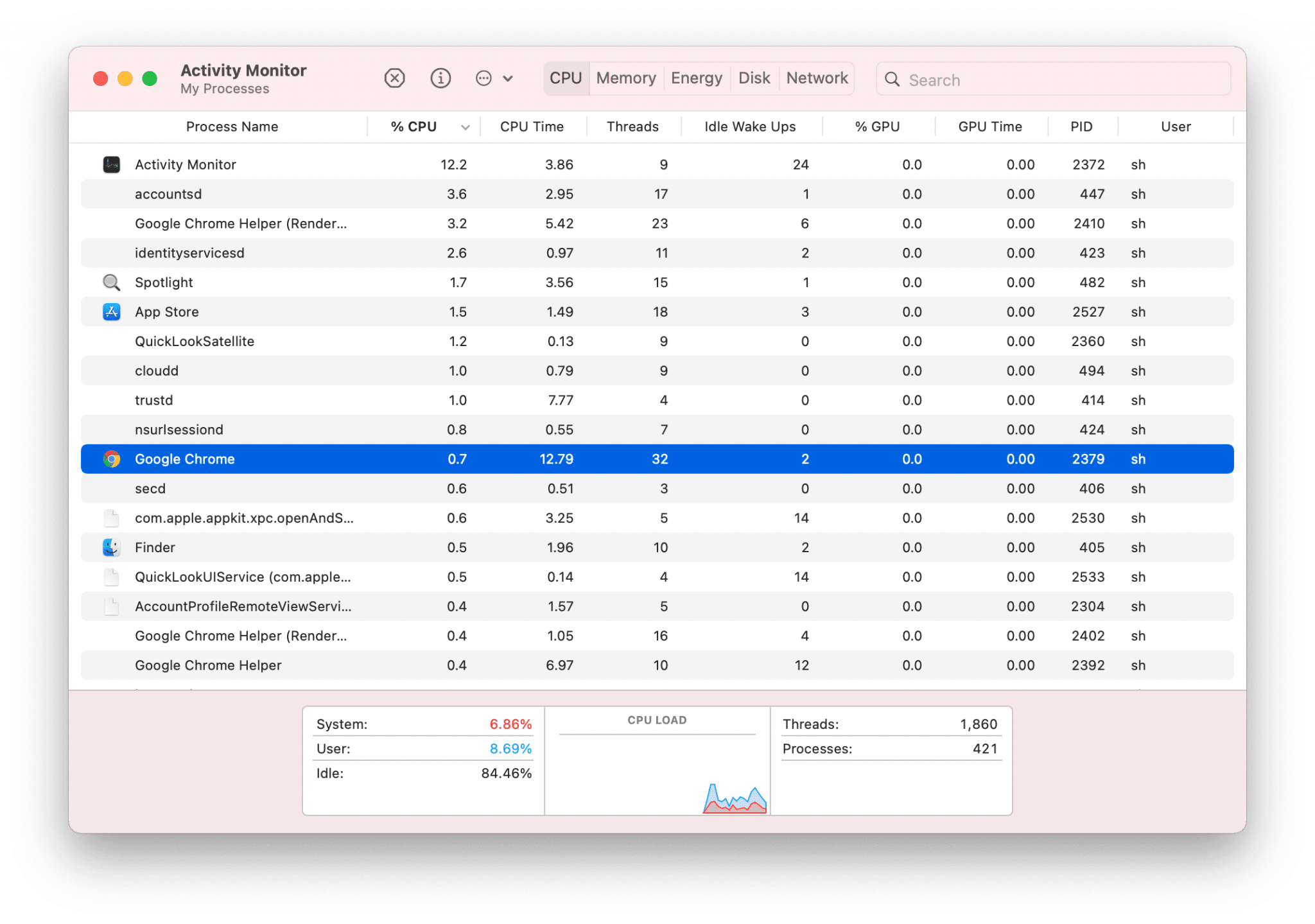The width and height of the screenshot is (1315, 924).
Task: Minimize window with the yellow button
Action: tap(125, 78)
